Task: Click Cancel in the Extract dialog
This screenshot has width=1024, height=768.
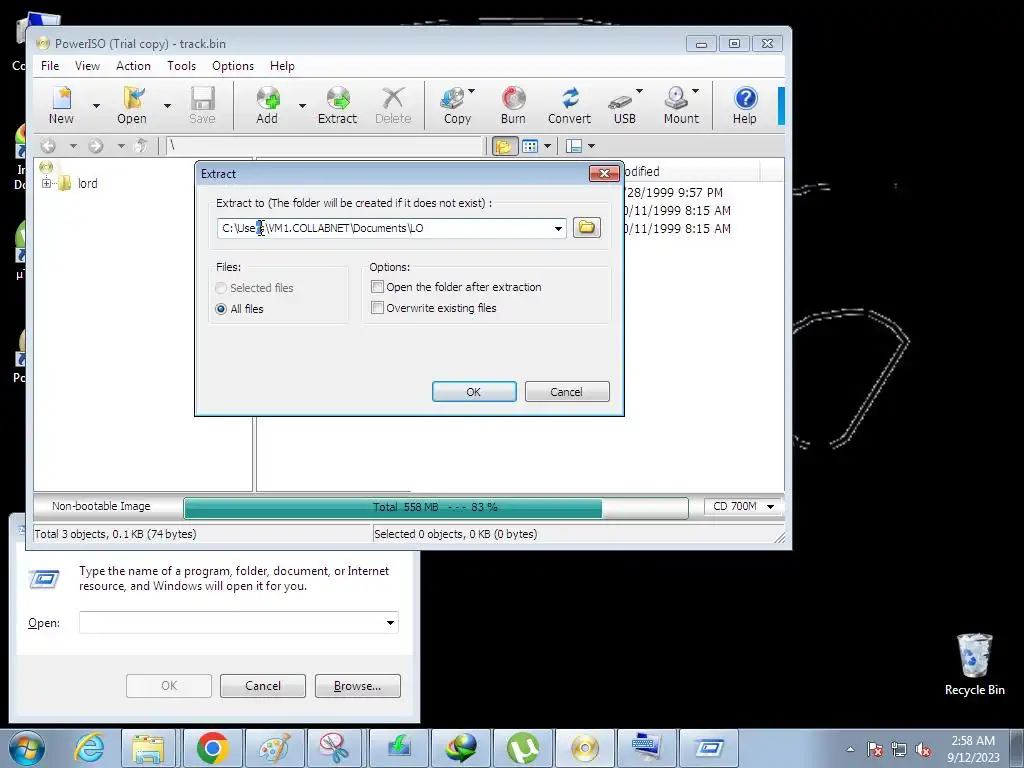Action: point(567,392)
